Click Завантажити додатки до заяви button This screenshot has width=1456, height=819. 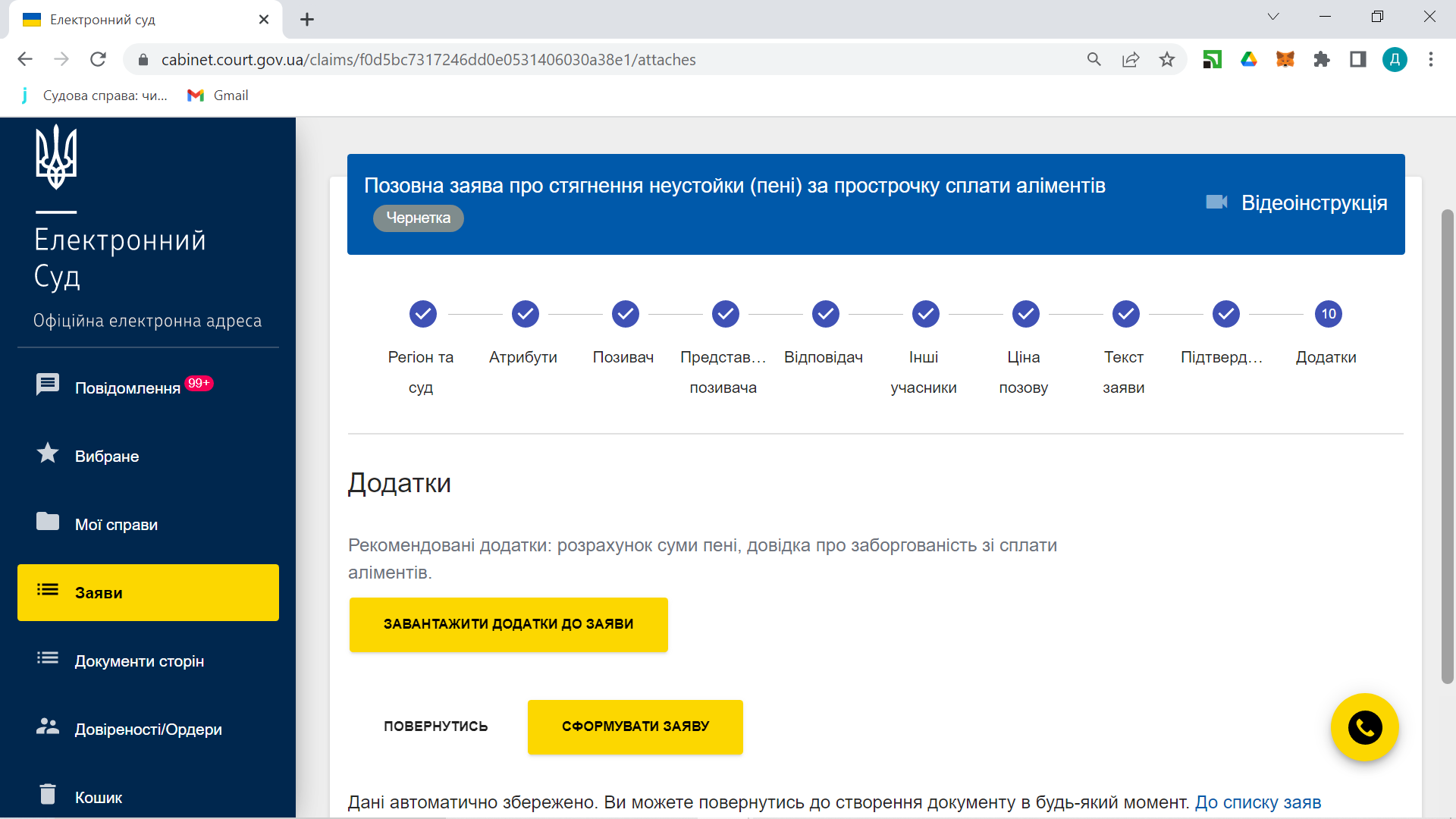coord(508,624)
